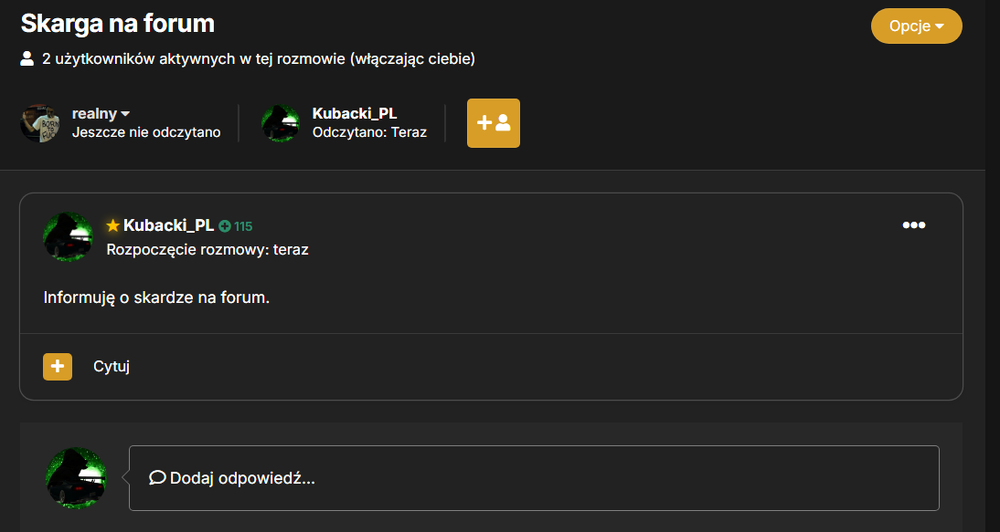Open Kubacki_PL profile link in post header

168,225
